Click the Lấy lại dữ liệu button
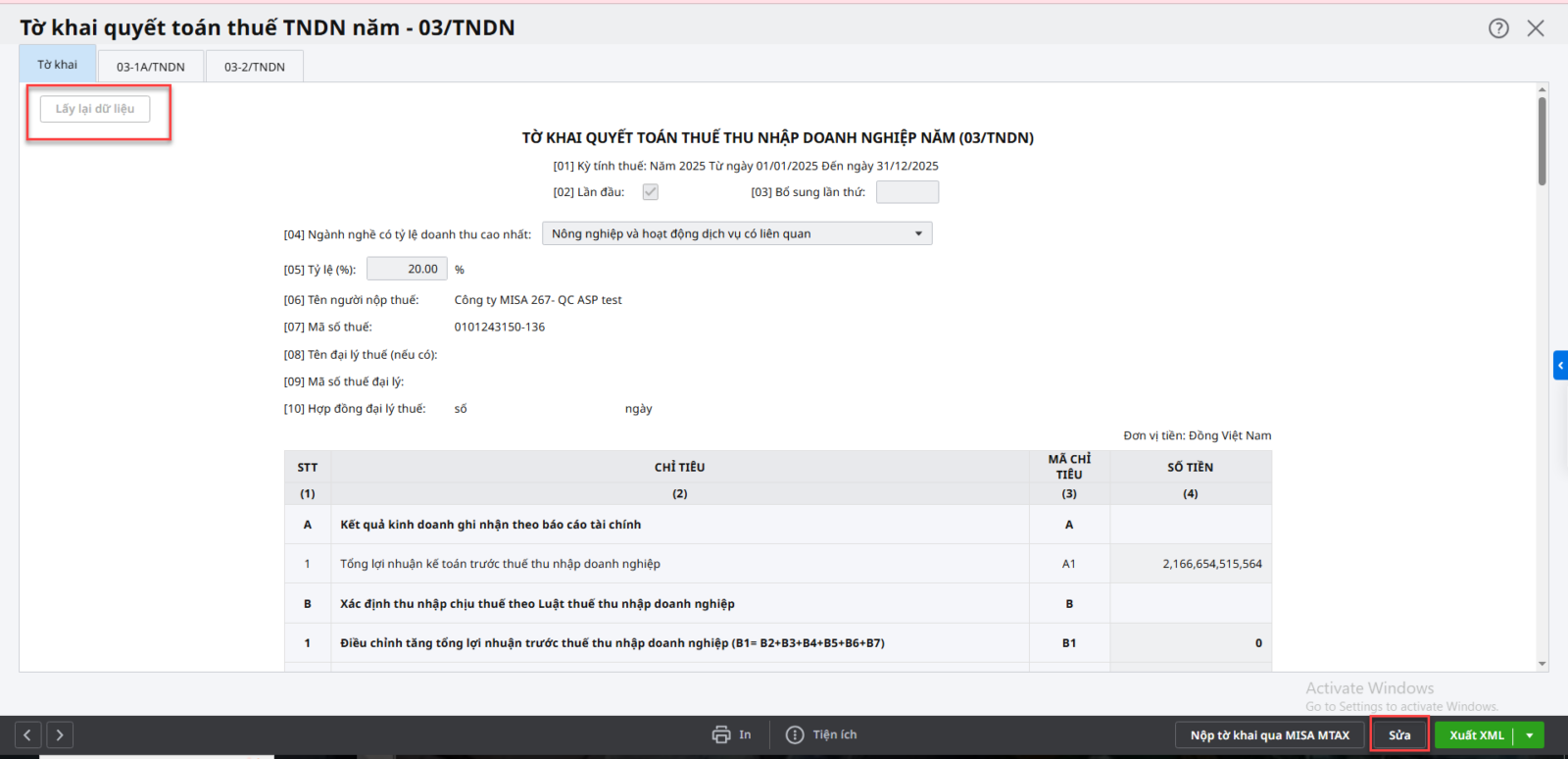 coord(95,109)
